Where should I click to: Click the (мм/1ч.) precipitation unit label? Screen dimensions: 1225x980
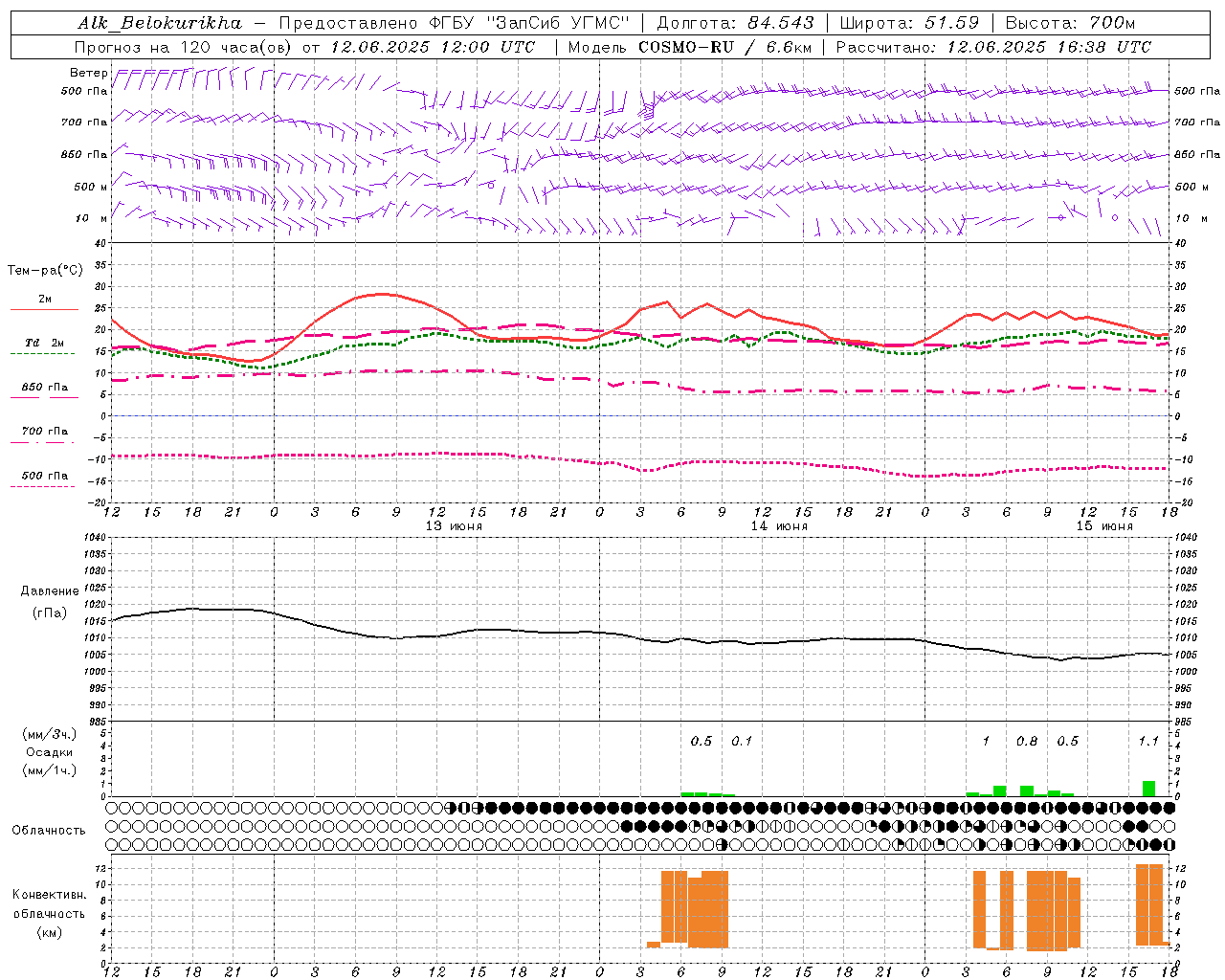tap(49, 770)
